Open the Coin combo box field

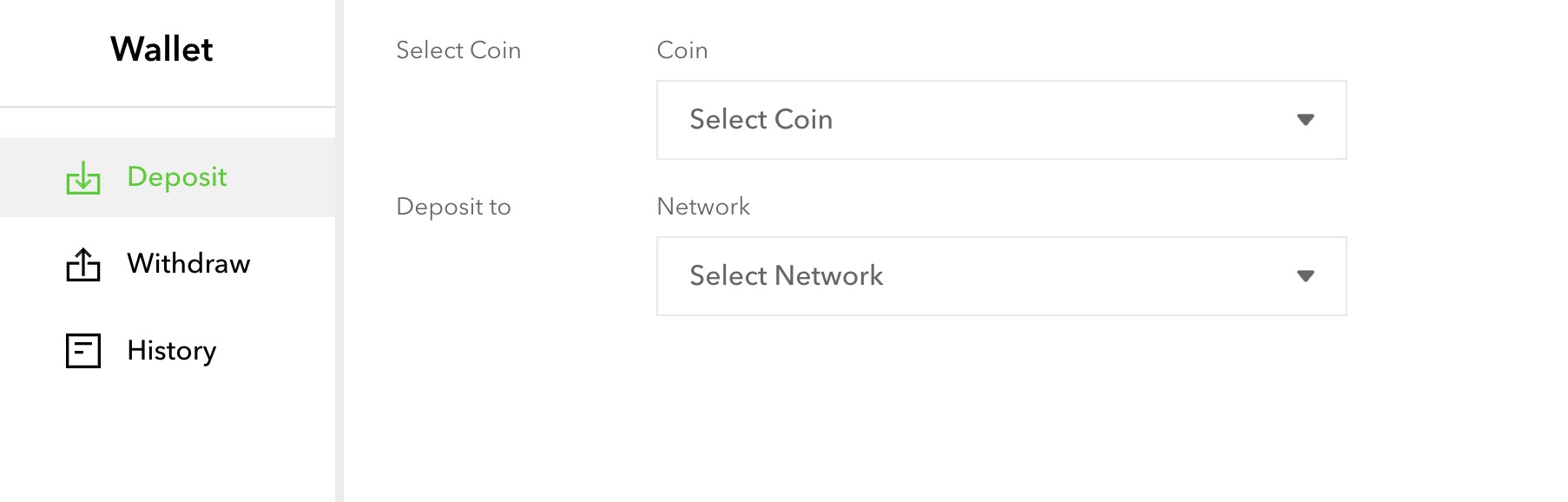[x=1002, y=120]
